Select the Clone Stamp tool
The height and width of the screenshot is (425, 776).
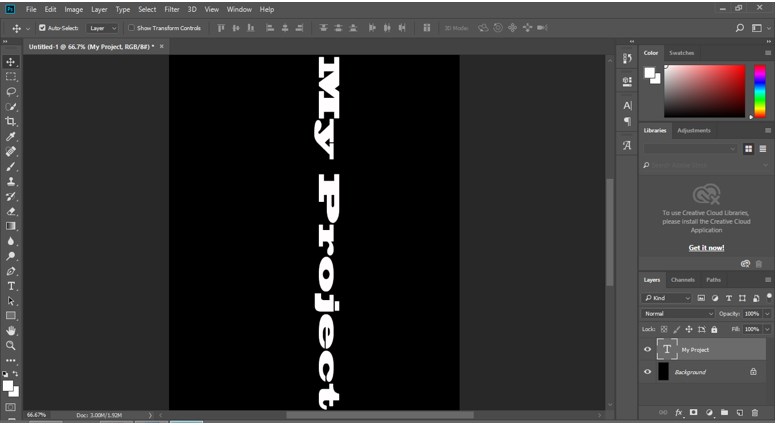(10, 182)
